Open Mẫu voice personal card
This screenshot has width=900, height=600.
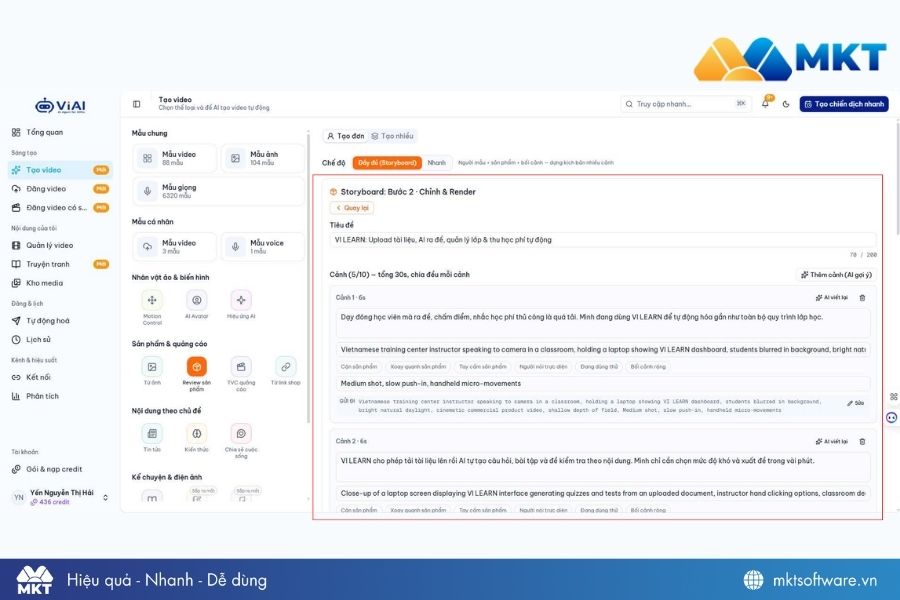(x=262, y=247)
